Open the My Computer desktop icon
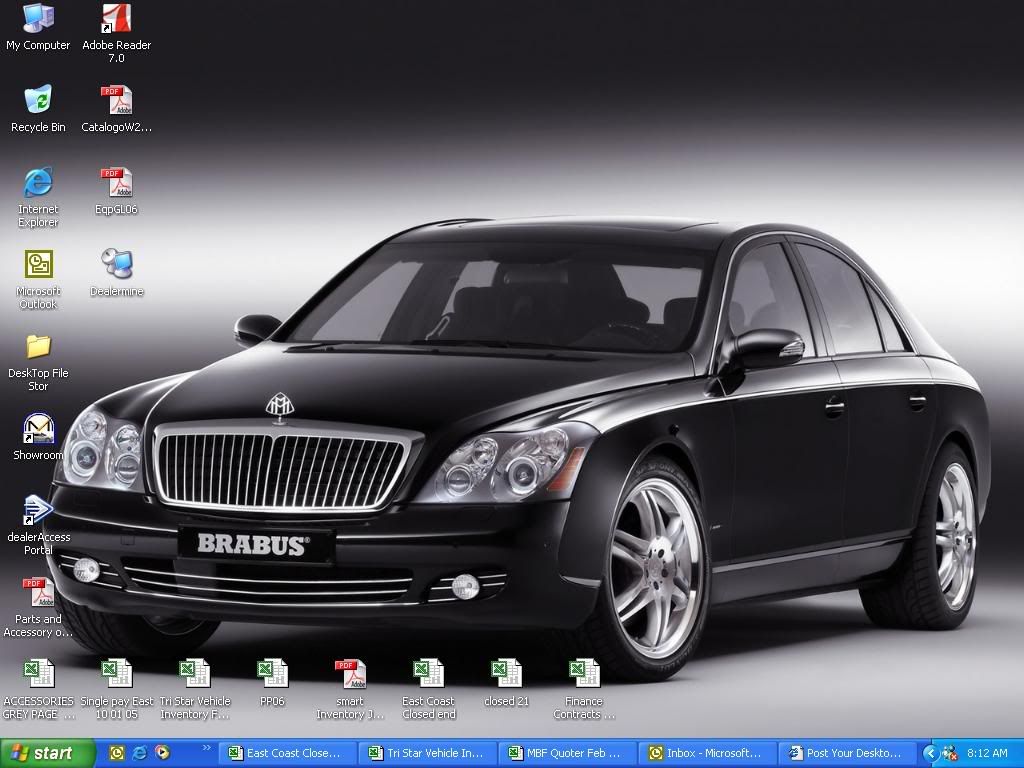 tap(38, 19)
